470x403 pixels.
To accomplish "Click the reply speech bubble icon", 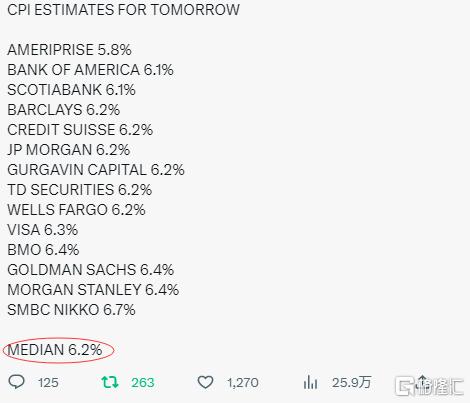I will point(16,382).
